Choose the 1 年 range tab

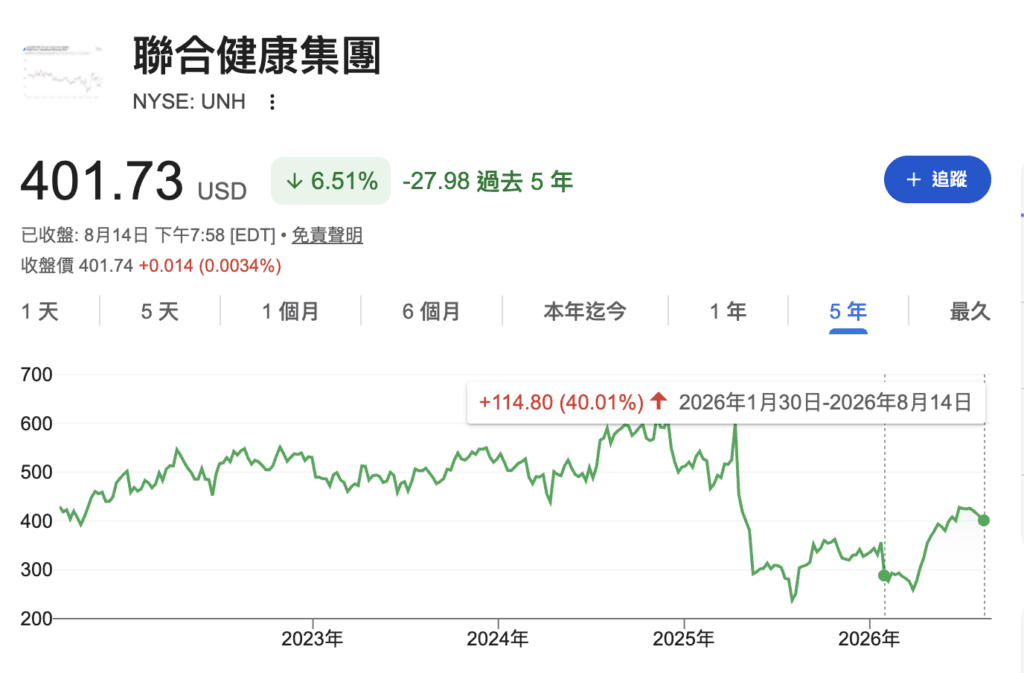(x=728, y=311)
